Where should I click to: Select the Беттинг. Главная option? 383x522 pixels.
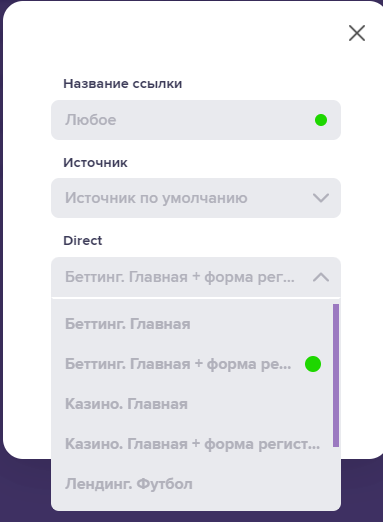(x=192, y=324)
